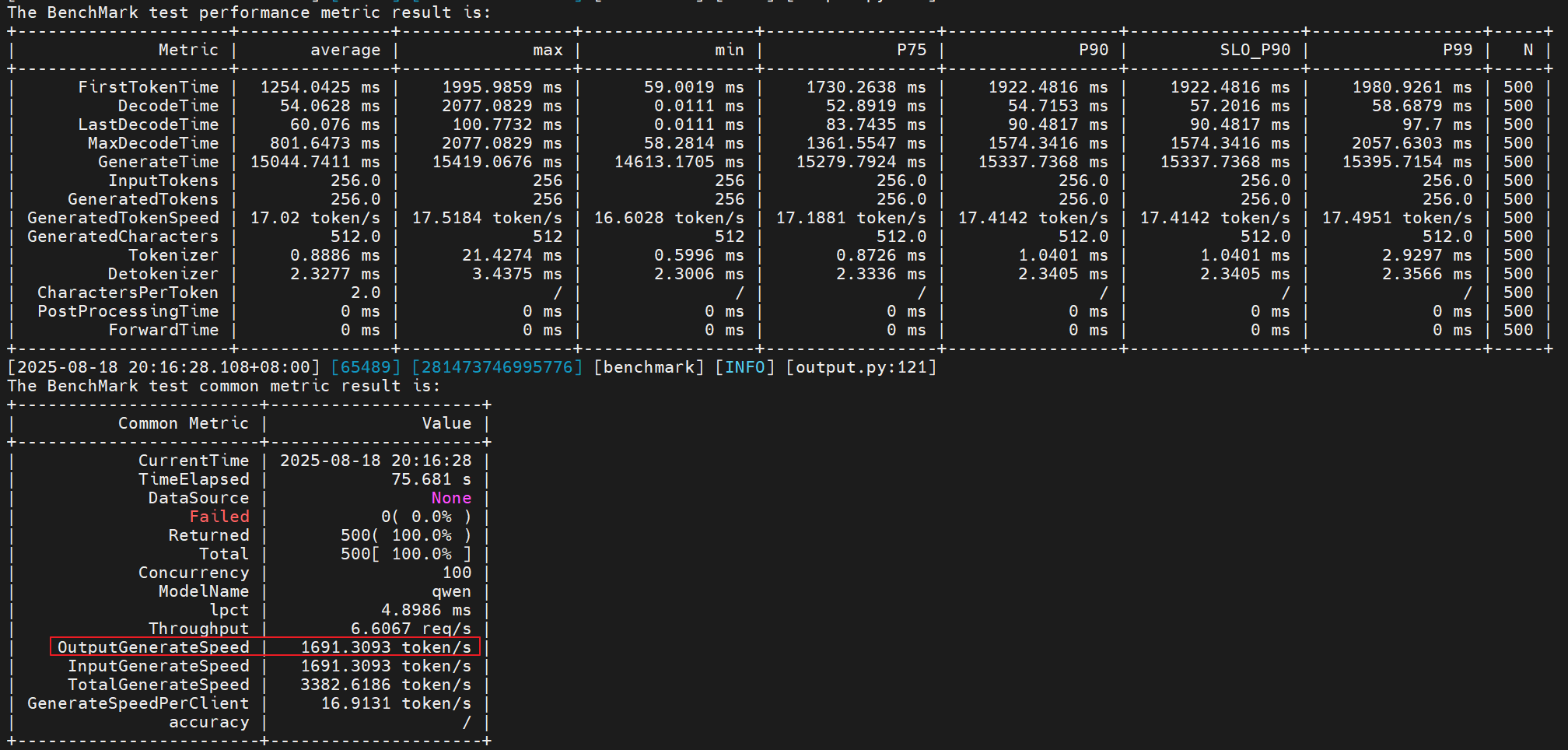Screen dimensions: 1568x750
Task: Click the Metric column header
Action: [188, 50]
